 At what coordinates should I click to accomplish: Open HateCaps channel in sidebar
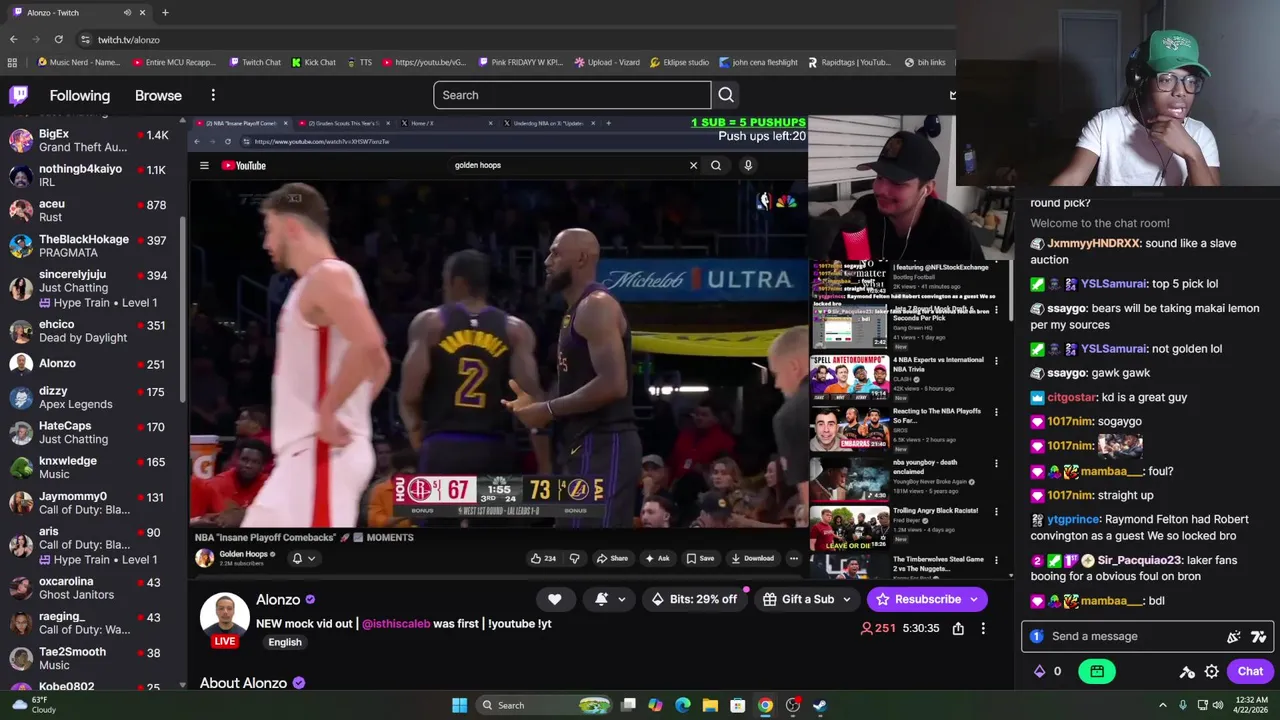(x=90, y=433)
